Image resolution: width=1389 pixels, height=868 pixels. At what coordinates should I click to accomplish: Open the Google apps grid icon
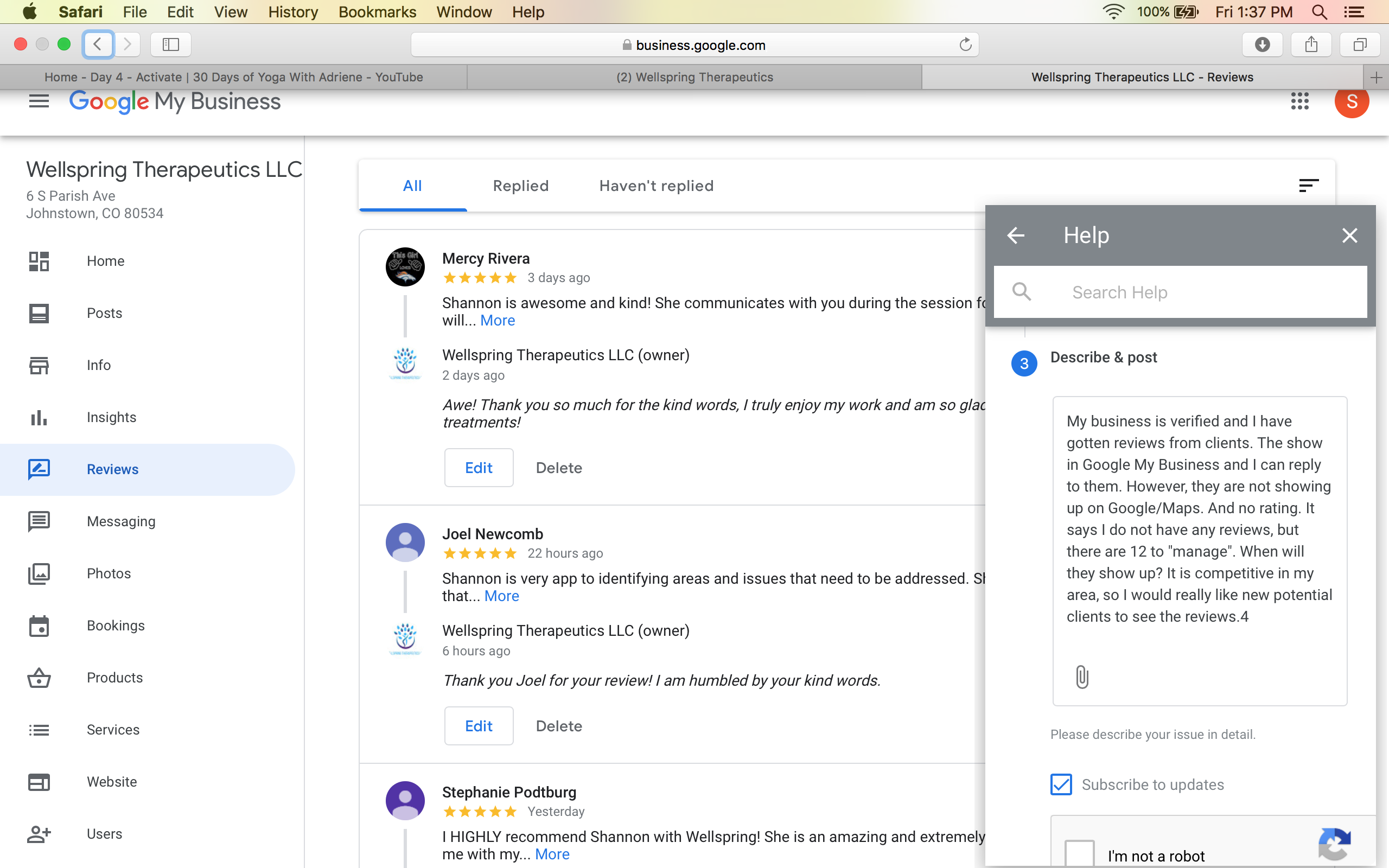(1299, 101)
